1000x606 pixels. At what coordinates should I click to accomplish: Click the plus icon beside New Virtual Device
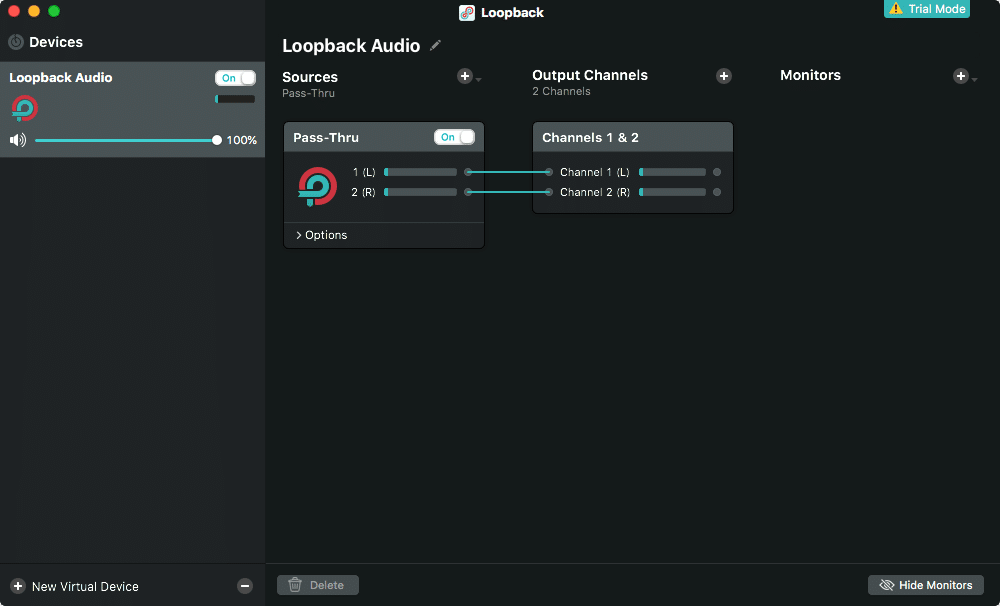(x=18, y=586)
